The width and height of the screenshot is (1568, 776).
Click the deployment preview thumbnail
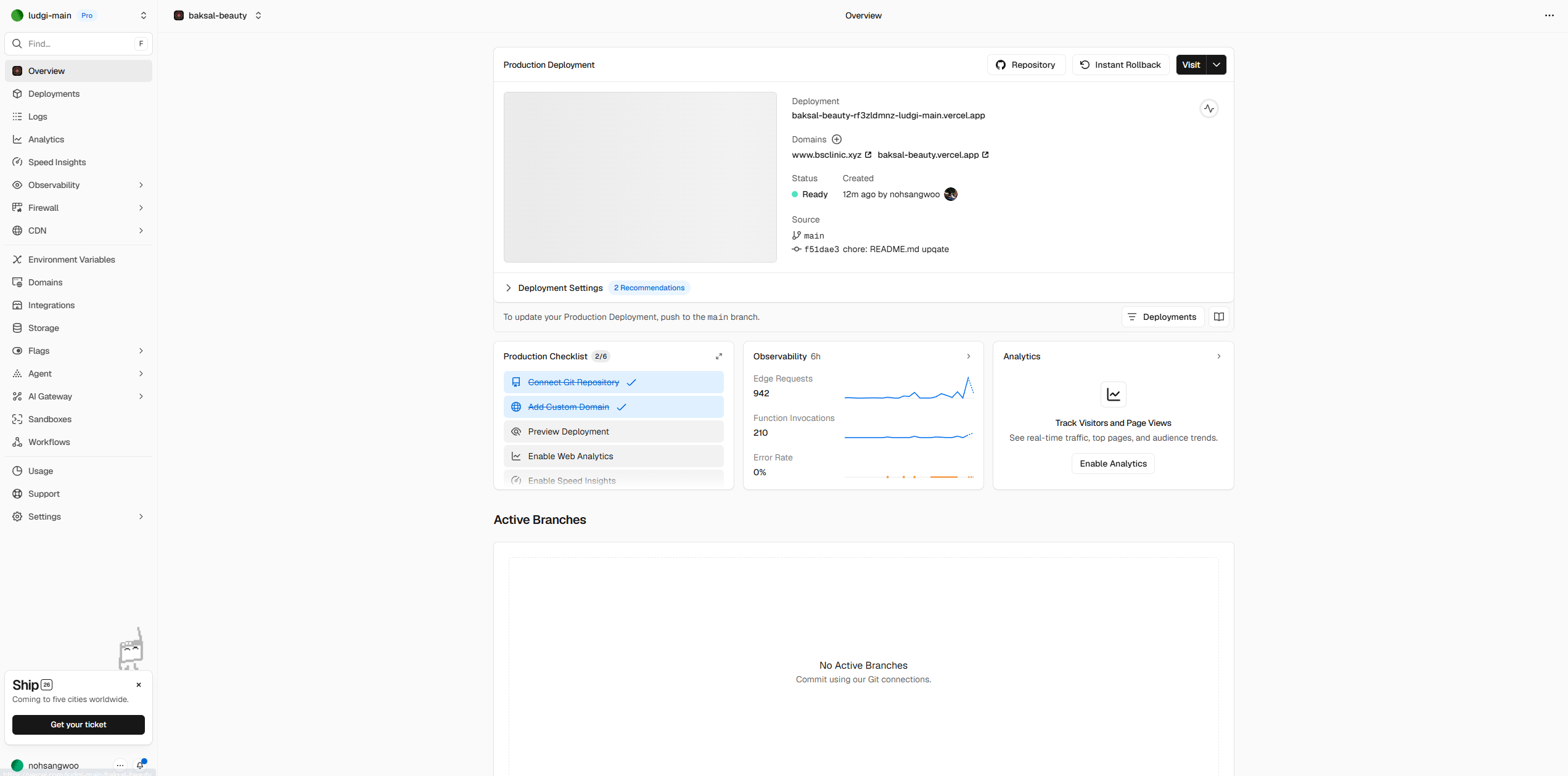point(640,178)
